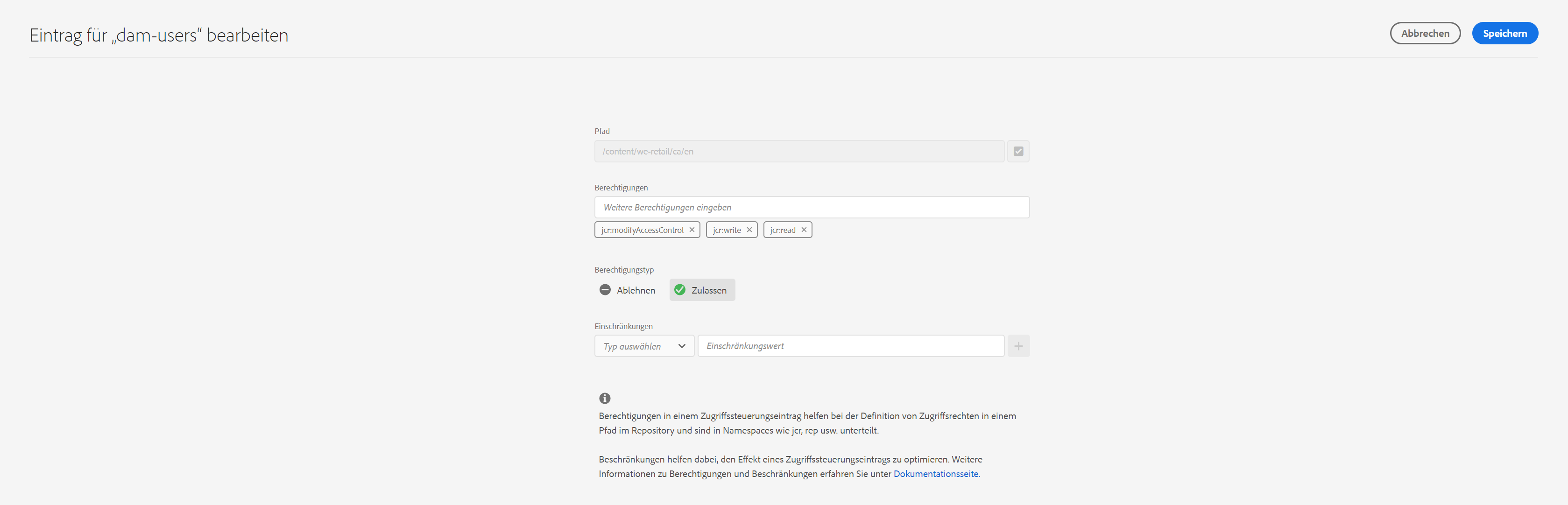Viewport: 1568px width, 505px height.
Task: Remove the jcr:write permission tag
Action: pyautogui.click(x=749, y=230)
